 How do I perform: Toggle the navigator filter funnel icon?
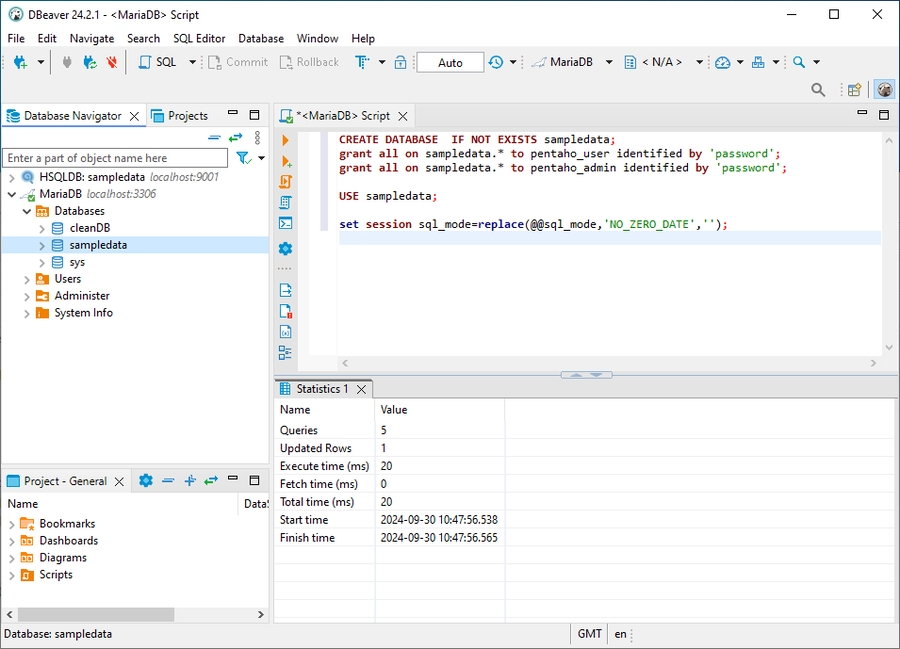coord(242,158)
